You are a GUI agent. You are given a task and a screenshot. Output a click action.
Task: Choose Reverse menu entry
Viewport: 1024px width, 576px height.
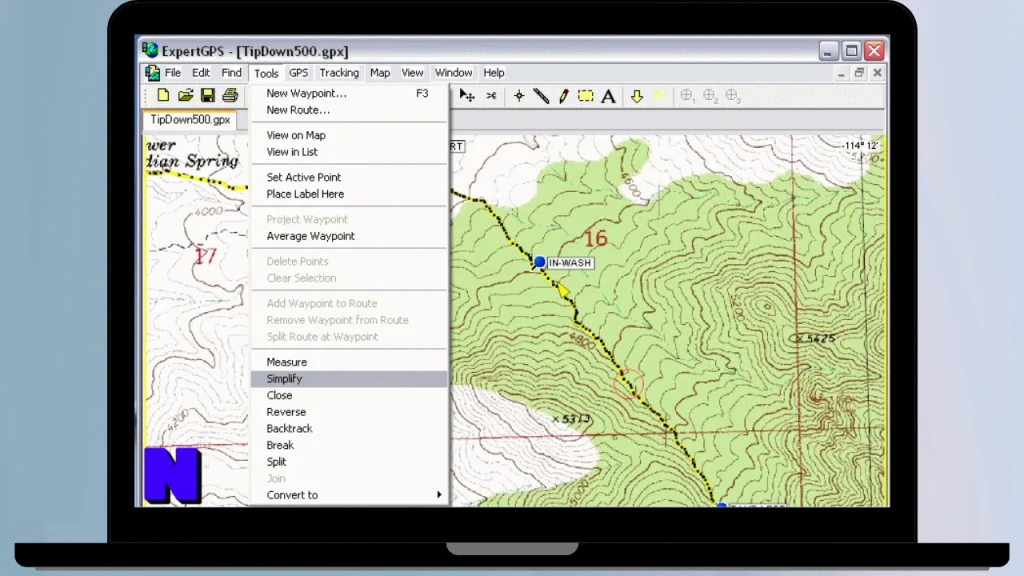[x=349, y=412]
